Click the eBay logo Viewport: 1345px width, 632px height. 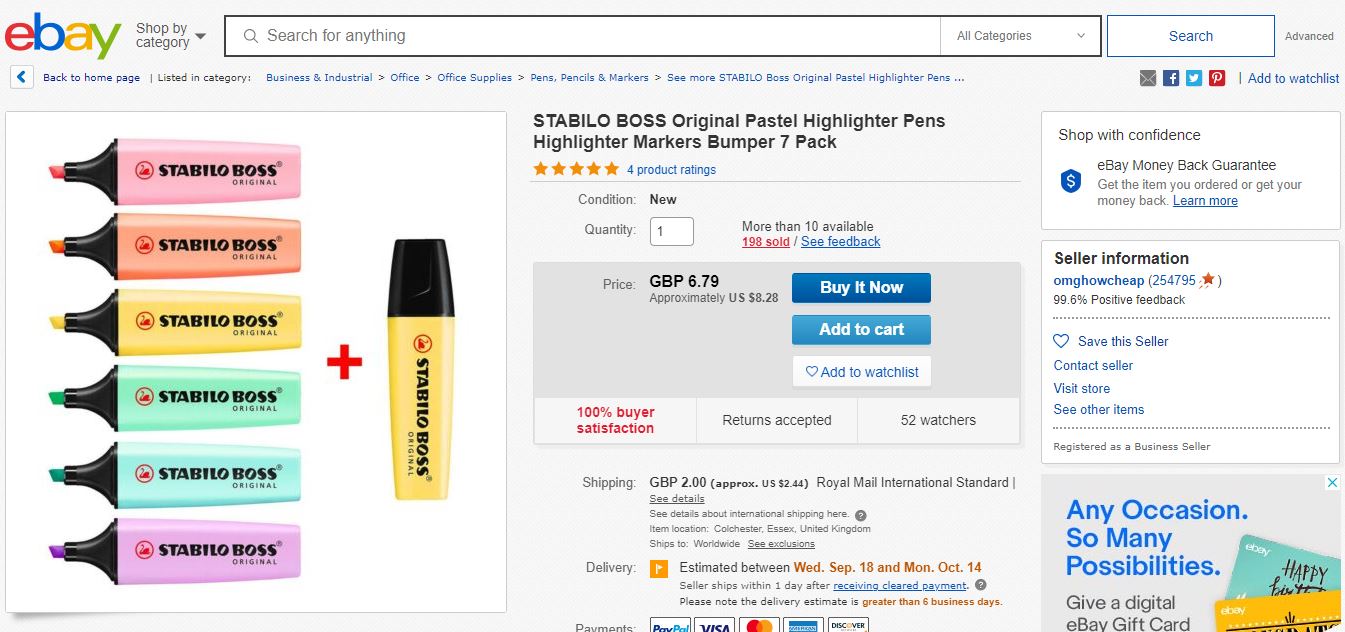coord(62,36)
